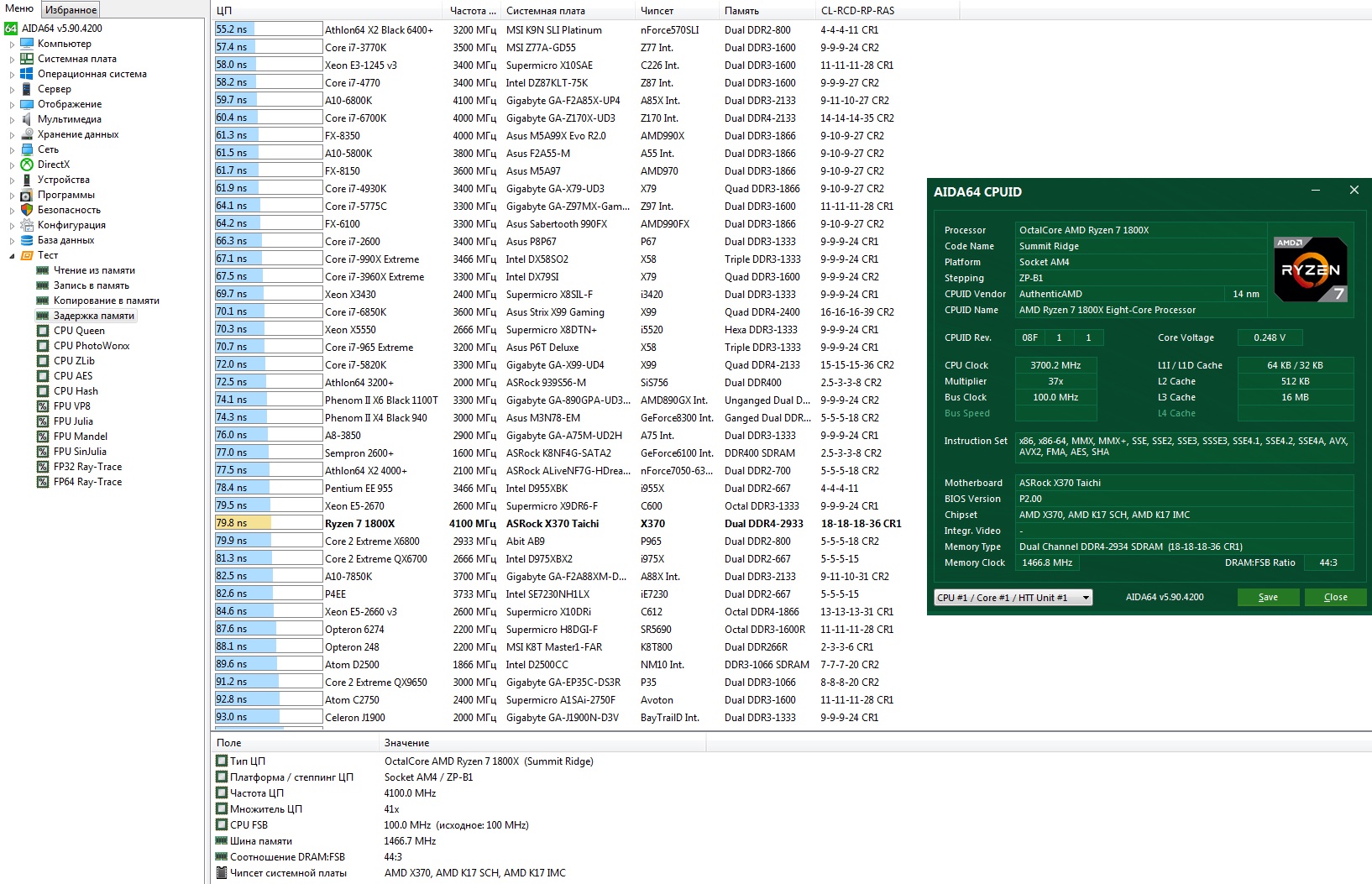Click the Память column header
This screenshot has height=884, width=1372.
tap(767, 11)
